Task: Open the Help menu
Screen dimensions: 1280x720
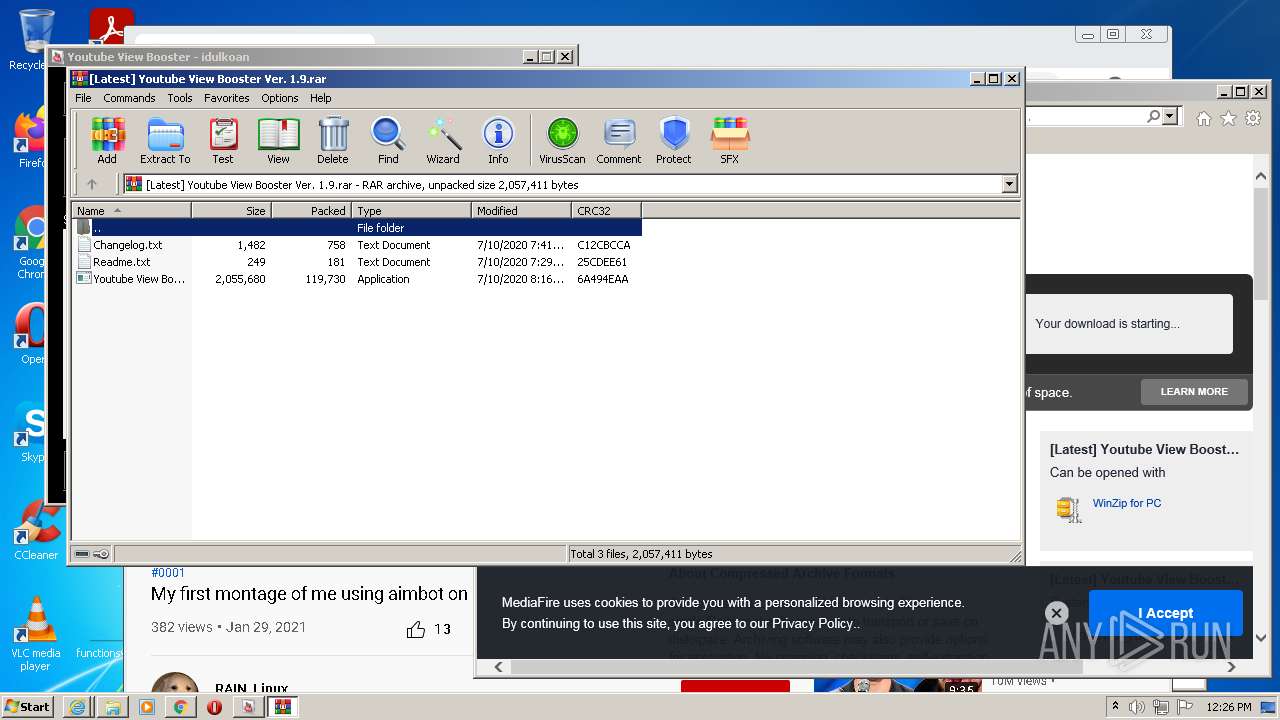Action: coord(320,98)
